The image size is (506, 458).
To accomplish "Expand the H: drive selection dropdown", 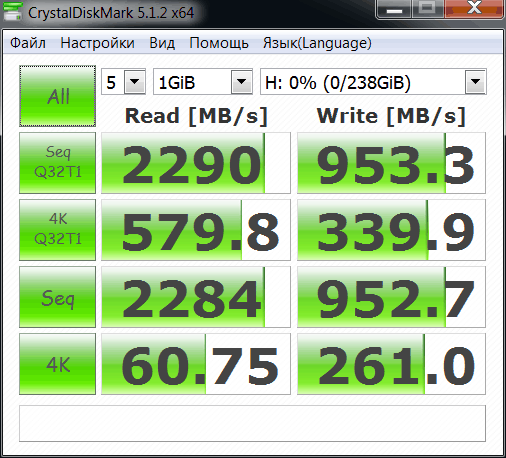I will click(x=475, y=82).
